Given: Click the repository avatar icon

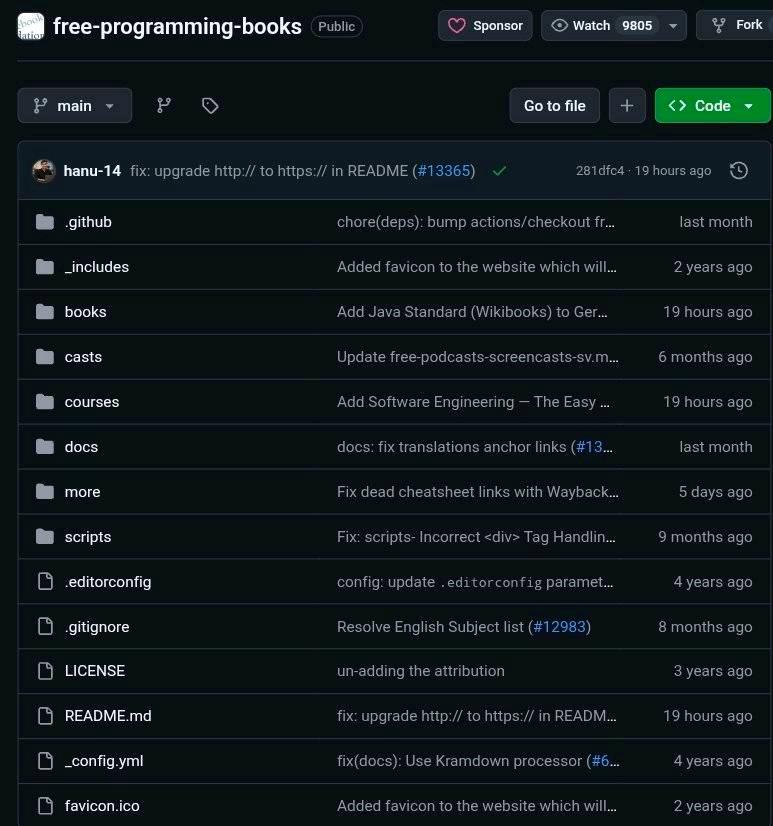Looking at the screenshot, I should pos(31,26).
